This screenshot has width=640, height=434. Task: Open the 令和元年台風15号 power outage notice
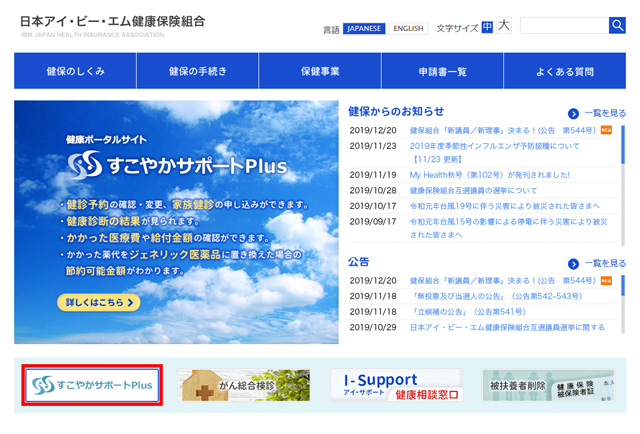tap(508, 228)
